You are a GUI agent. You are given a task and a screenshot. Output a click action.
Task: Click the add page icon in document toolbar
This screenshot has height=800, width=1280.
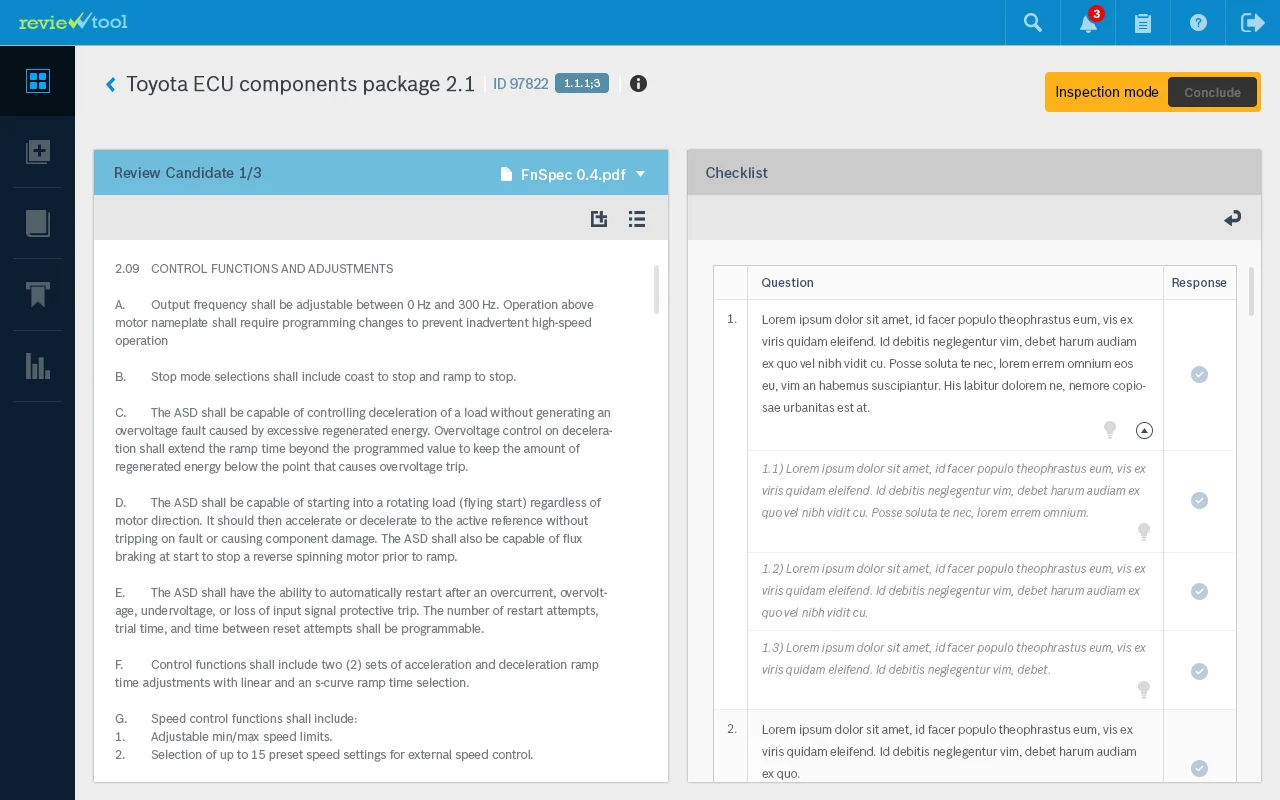[599, 219]
